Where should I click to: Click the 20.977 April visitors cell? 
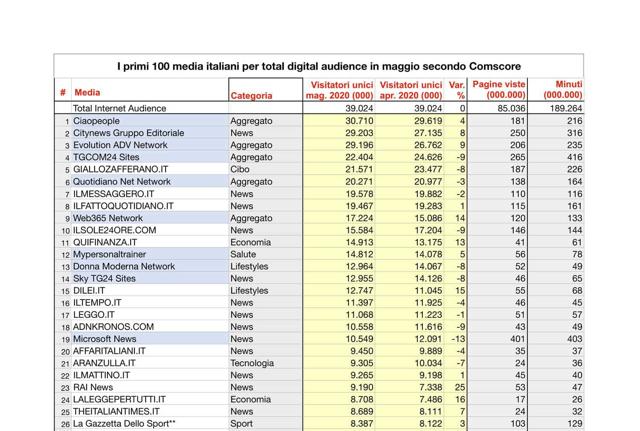[428, 182]
